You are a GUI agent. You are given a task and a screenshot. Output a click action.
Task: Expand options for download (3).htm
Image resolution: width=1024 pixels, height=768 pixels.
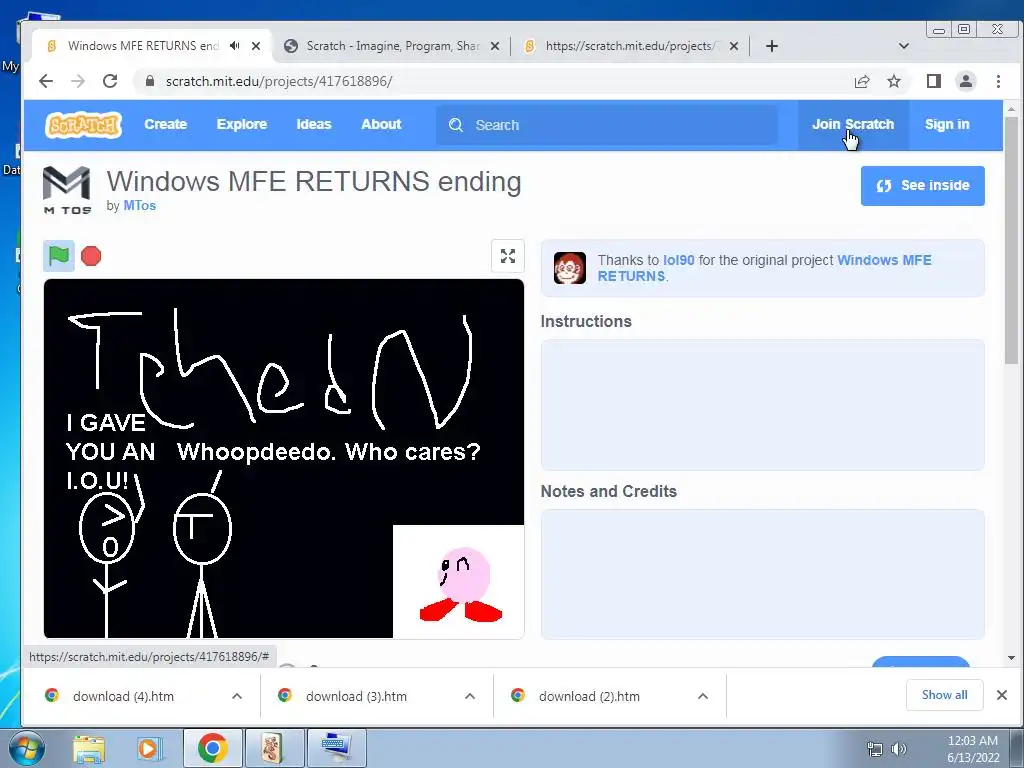[x=470, y=696]
